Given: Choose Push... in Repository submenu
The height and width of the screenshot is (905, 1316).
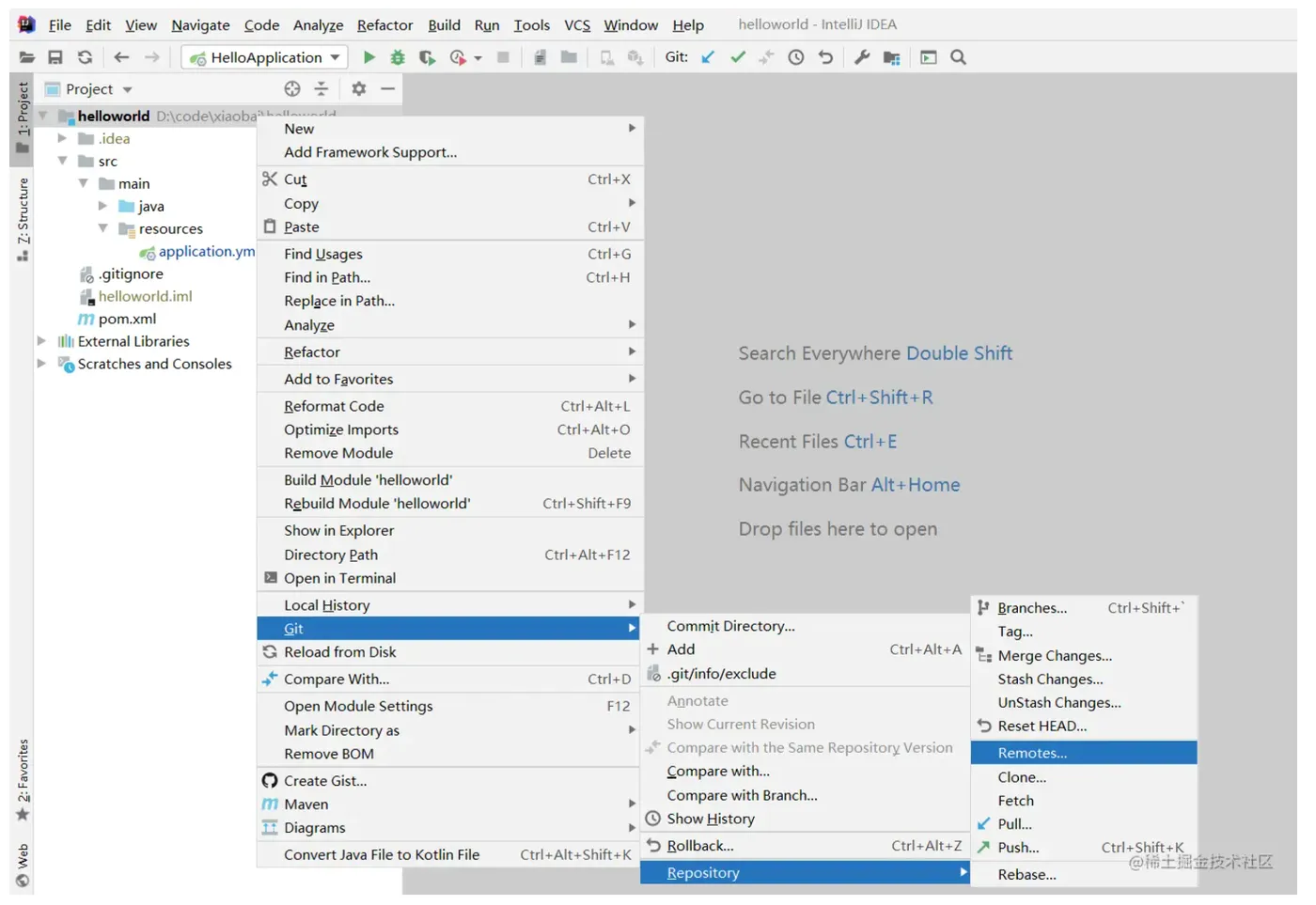Looking at the screenshot, I should [1084, 848].
